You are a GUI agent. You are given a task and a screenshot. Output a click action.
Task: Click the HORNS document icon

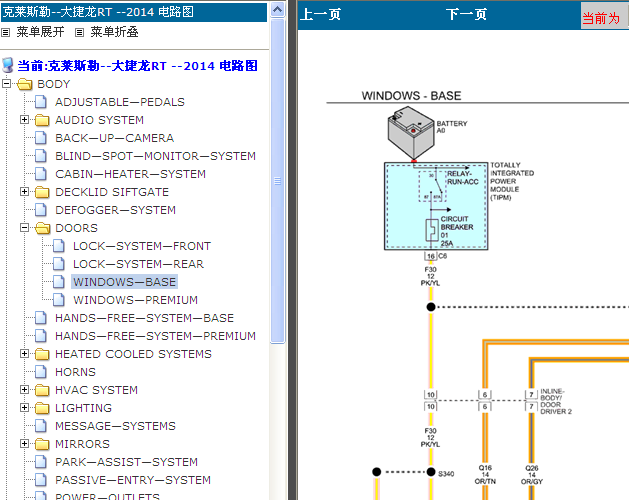pos(41,372)
